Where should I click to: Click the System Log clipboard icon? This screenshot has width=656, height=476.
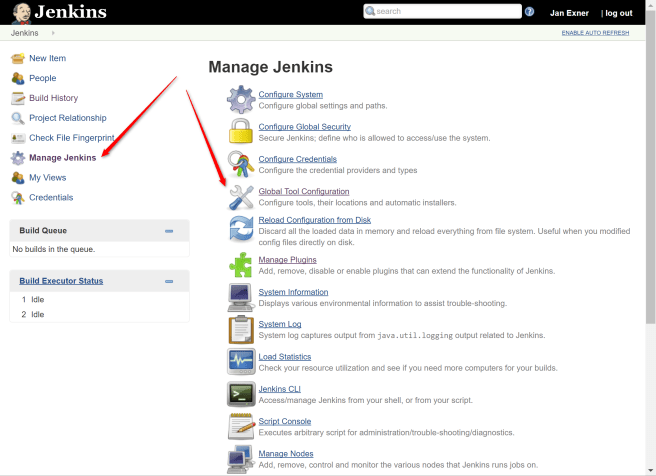(241, 329)
